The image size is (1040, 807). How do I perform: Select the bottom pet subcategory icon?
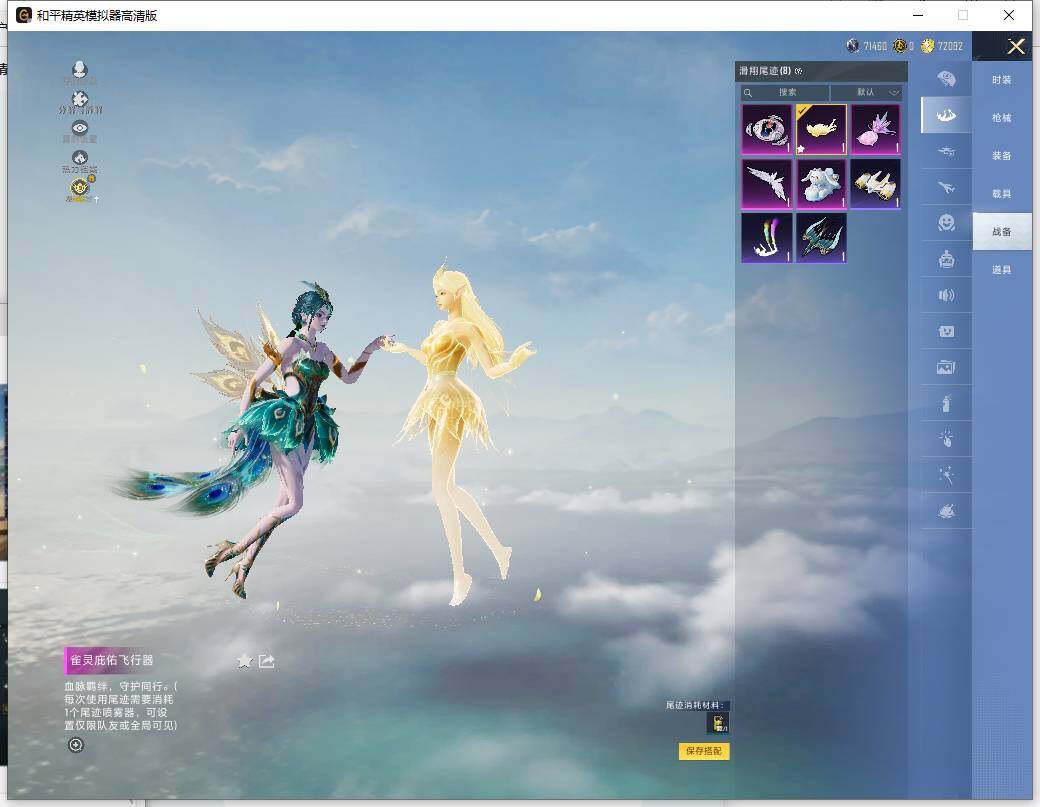tap(946, 511)
